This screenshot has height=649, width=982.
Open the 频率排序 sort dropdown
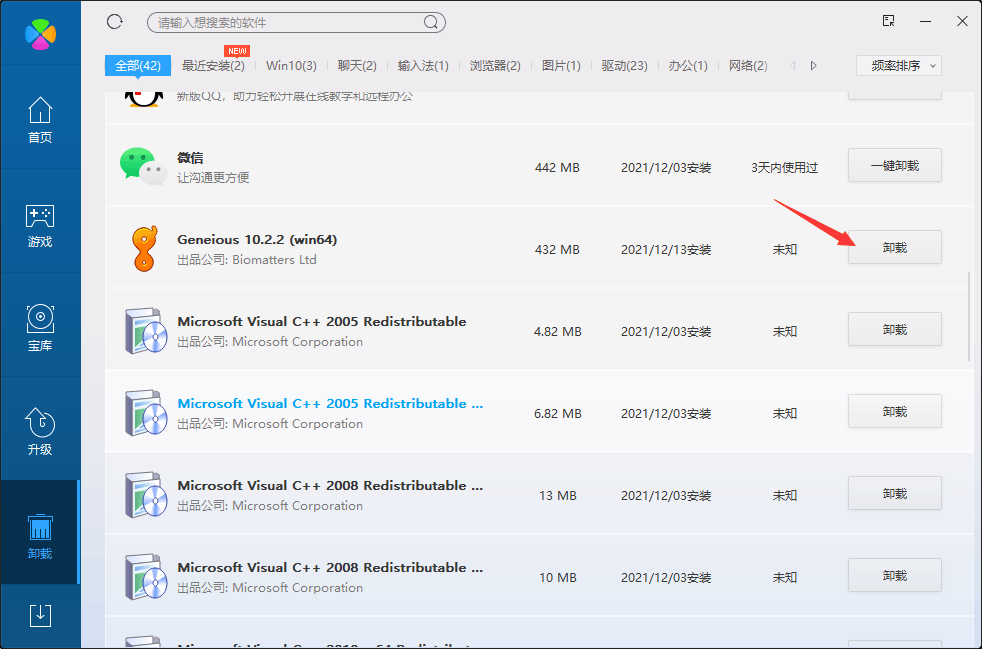tap(898, 66)
